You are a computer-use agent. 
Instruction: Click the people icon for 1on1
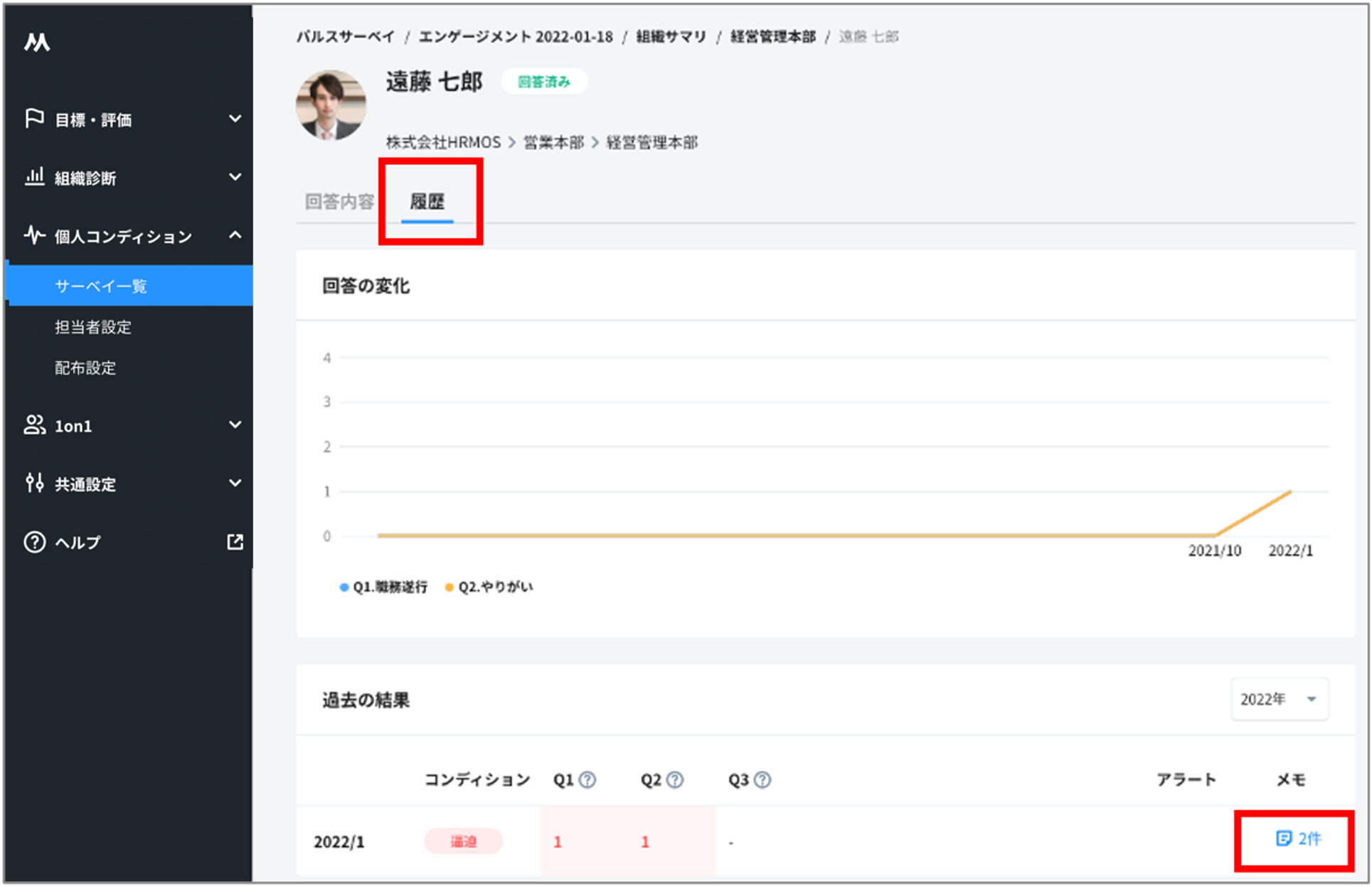pyautogui.click(x=34, y=425)
